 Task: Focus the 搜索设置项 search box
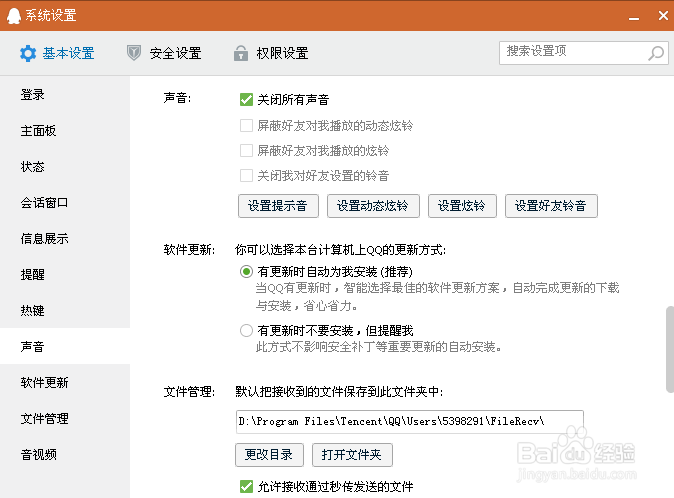(x=584, y=53)
